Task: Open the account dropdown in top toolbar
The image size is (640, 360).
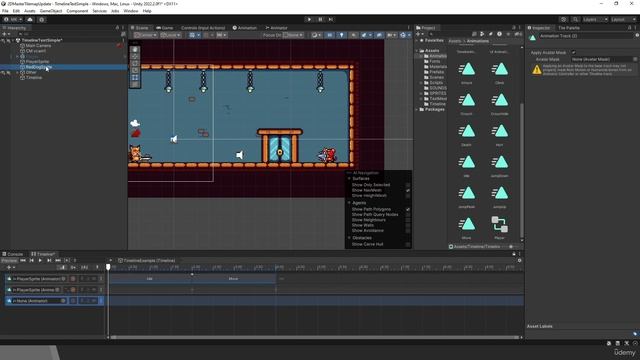Action: [13, 19]
